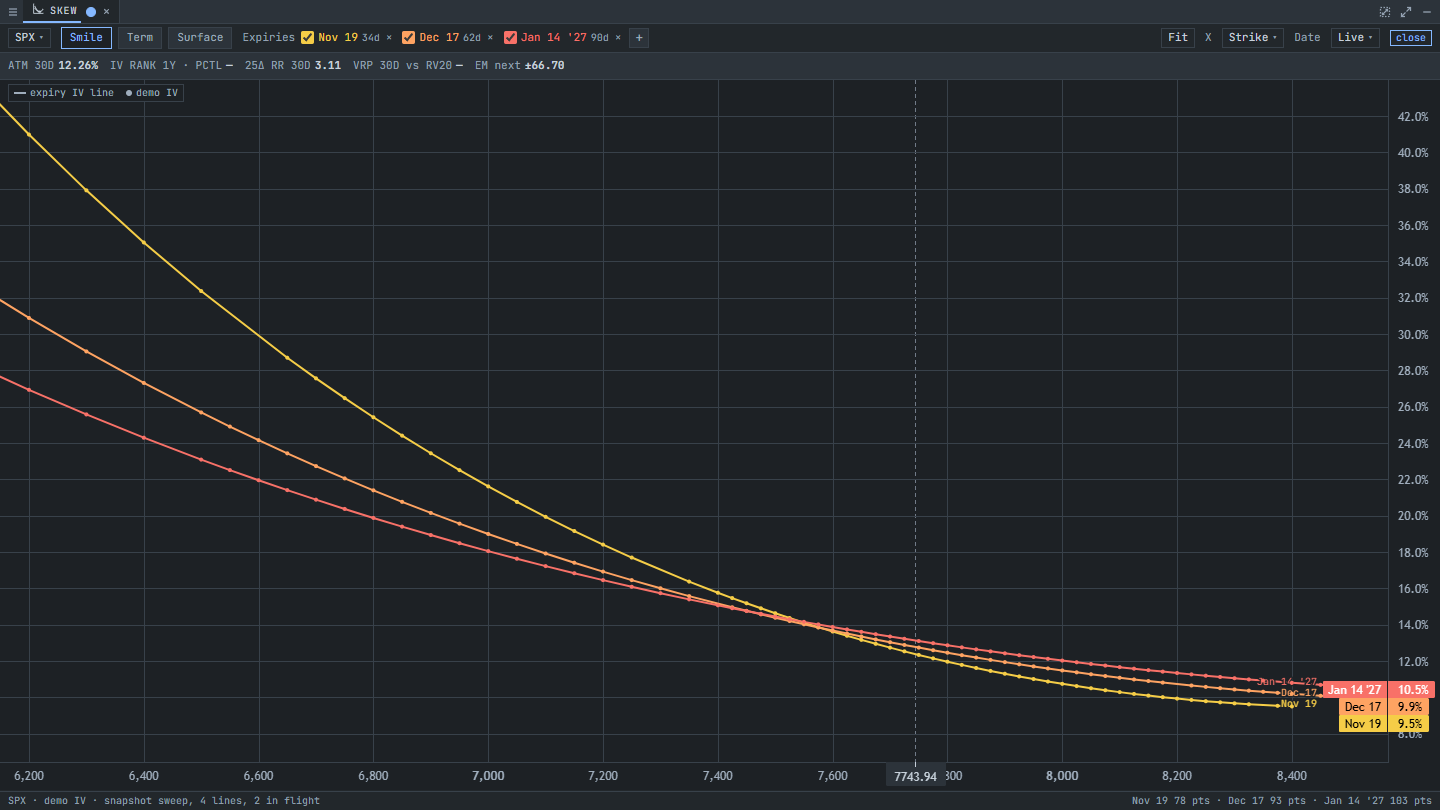Viewport: 1440px width, 810px height.
Task: Click the 30.0% IV axis label
Action: pos(1412,334)
